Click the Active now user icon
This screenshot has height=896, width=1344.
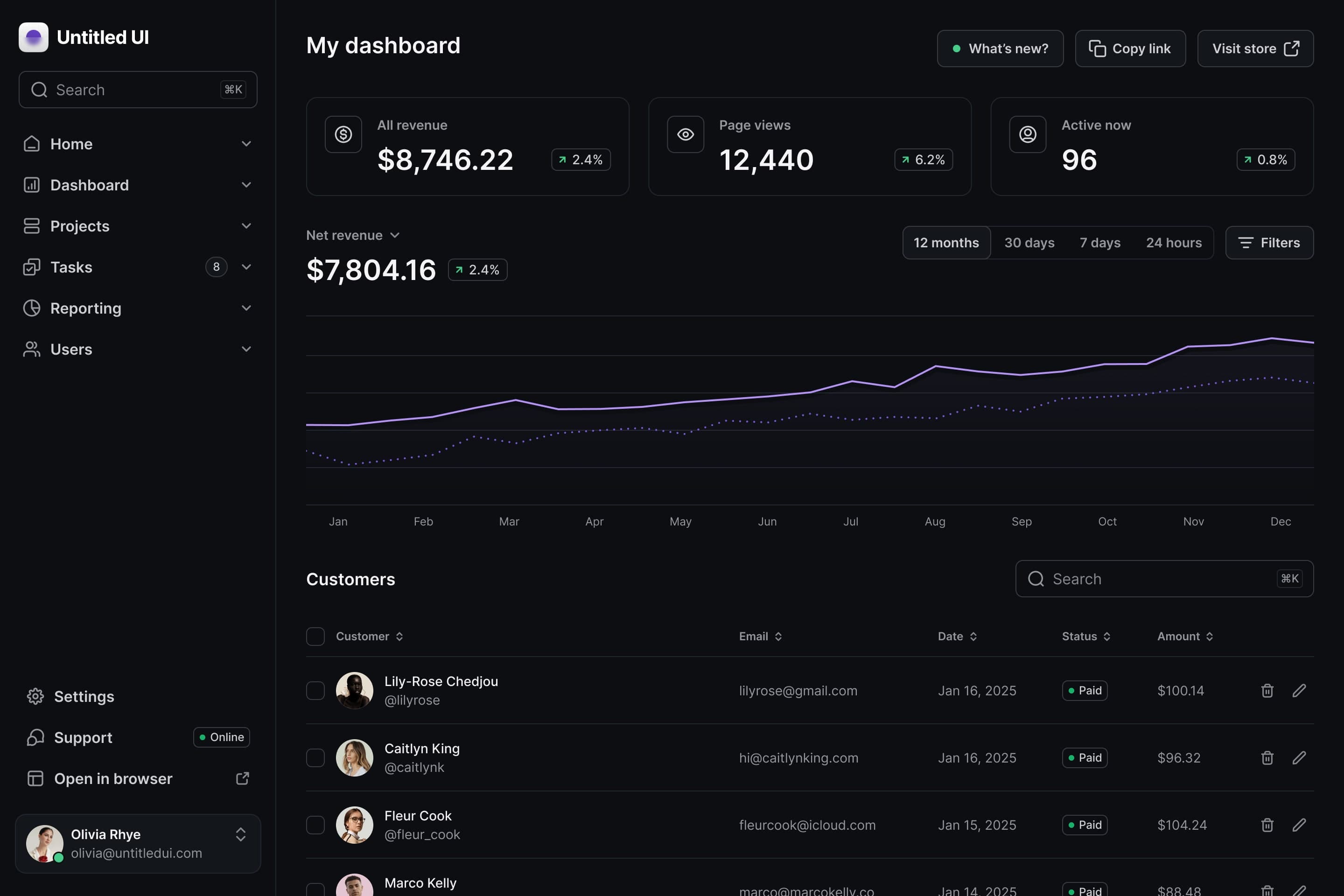[x=1028, y=134]
